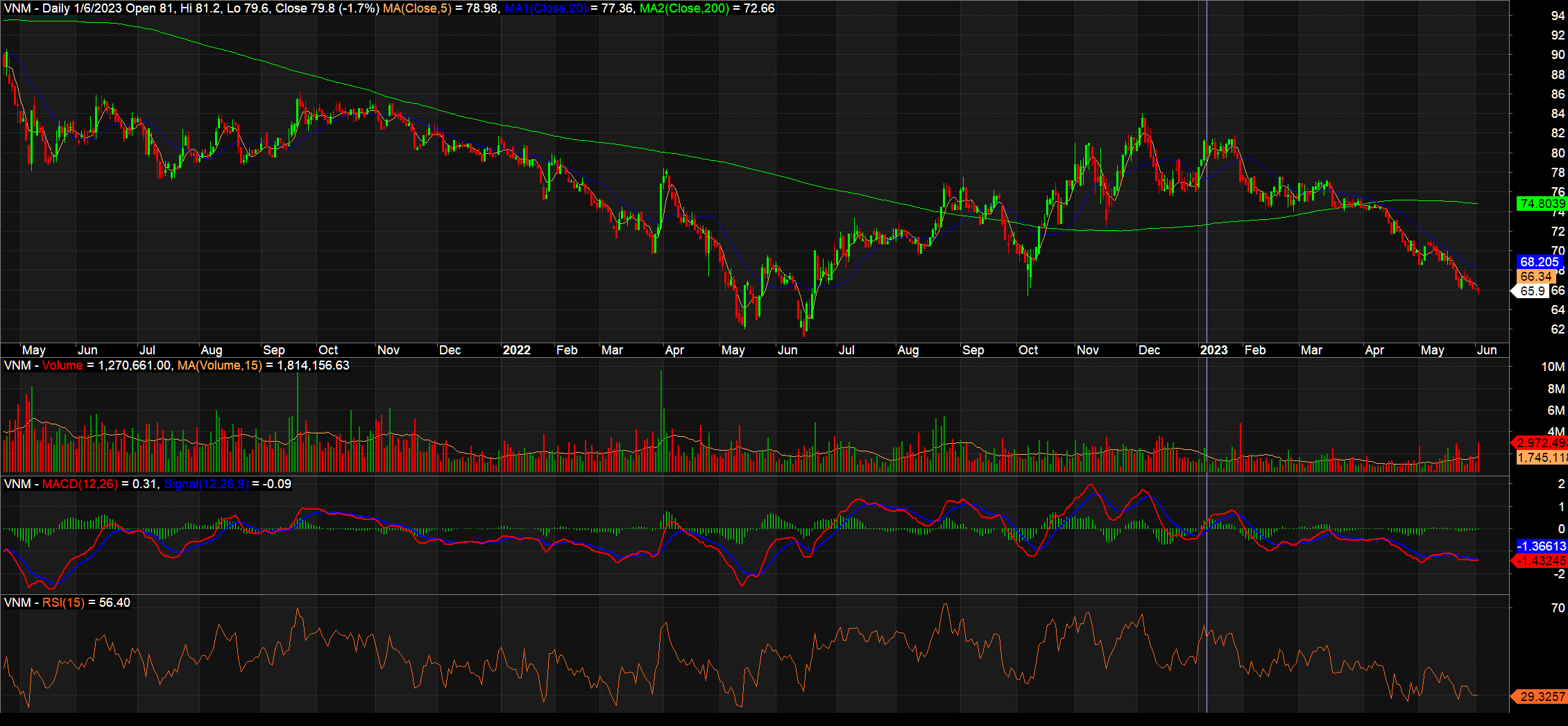Select the Signal(12,26,9) legend label
The height and width of the screenshot is (726, 1568).
coord(206,484)
